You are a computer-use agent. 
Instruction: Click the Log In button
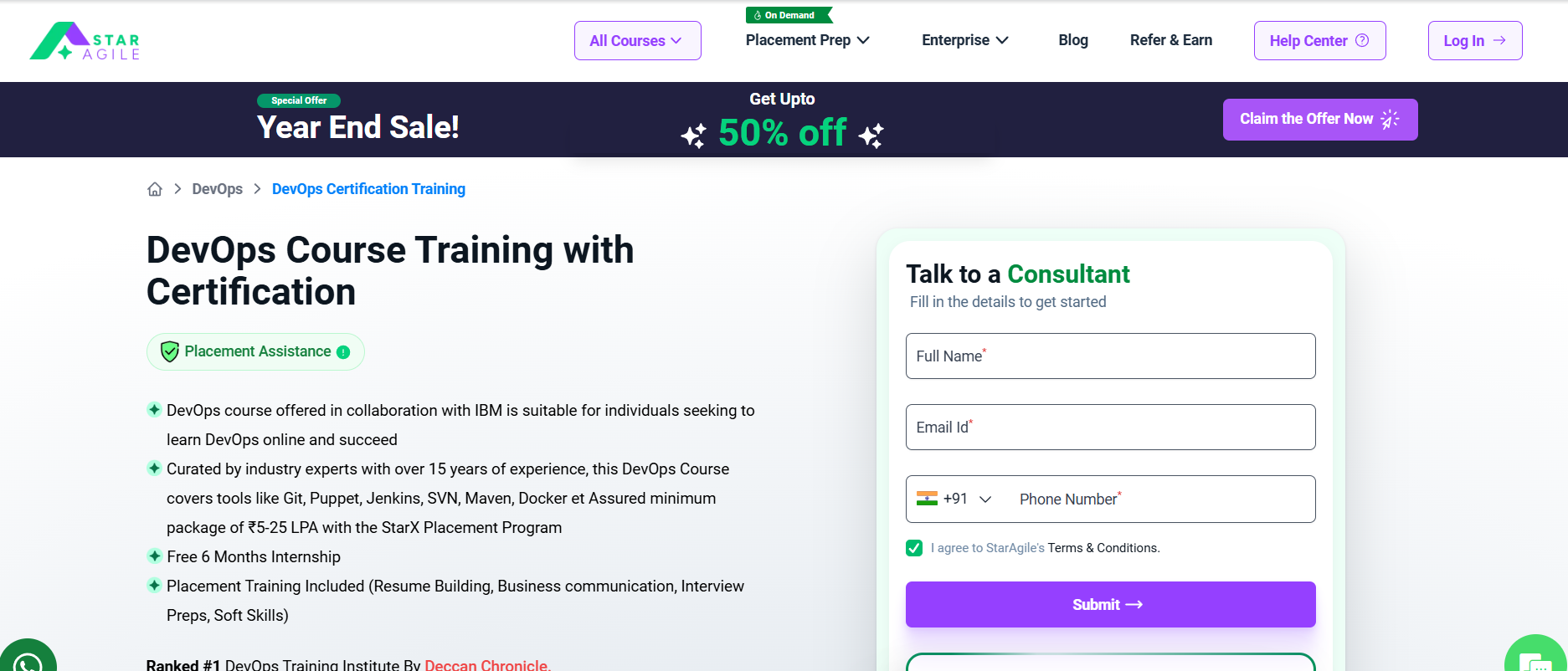pos(1475,40)
